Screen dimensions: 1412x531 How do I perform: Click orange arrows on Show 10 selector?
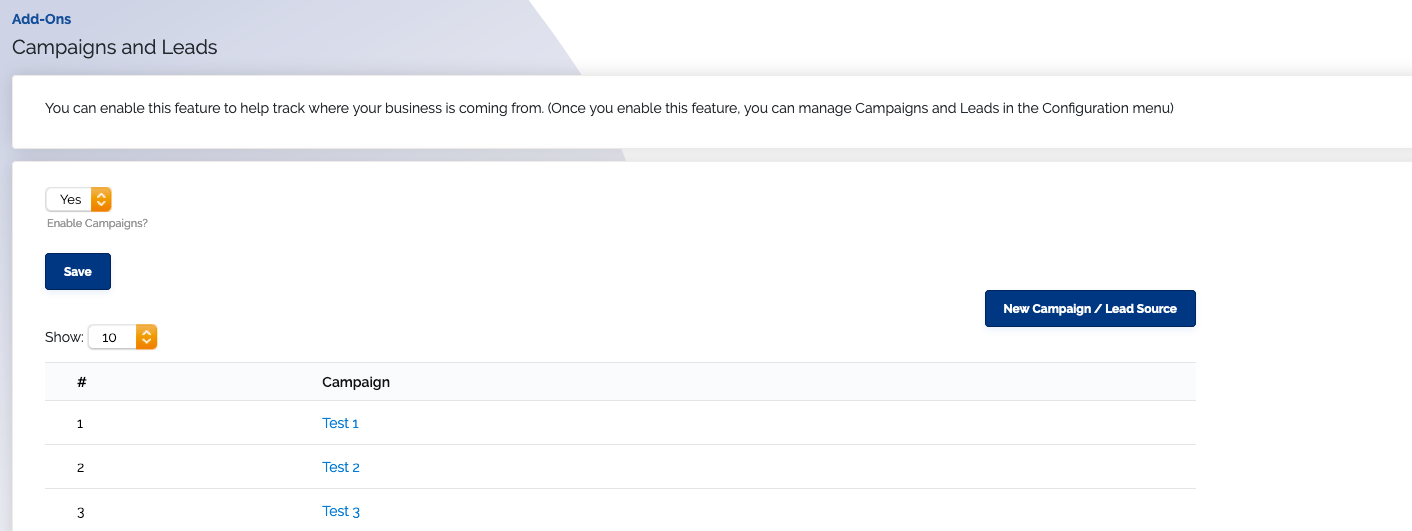coord(147,337)
